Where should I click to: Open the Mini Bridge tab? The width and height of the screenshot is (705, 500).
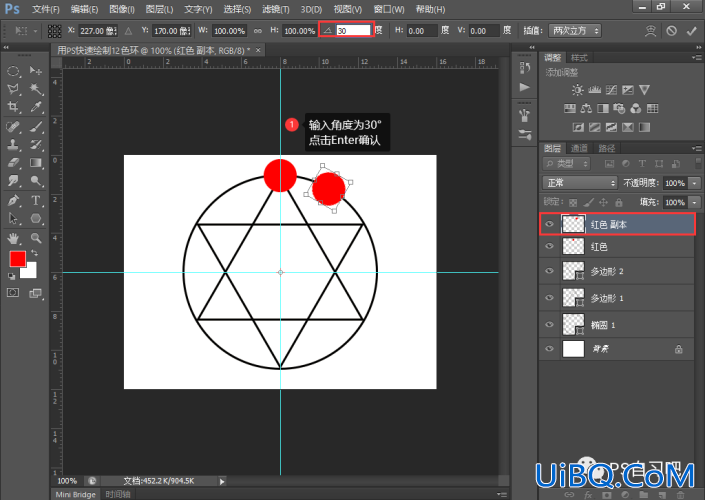[76, 494]
